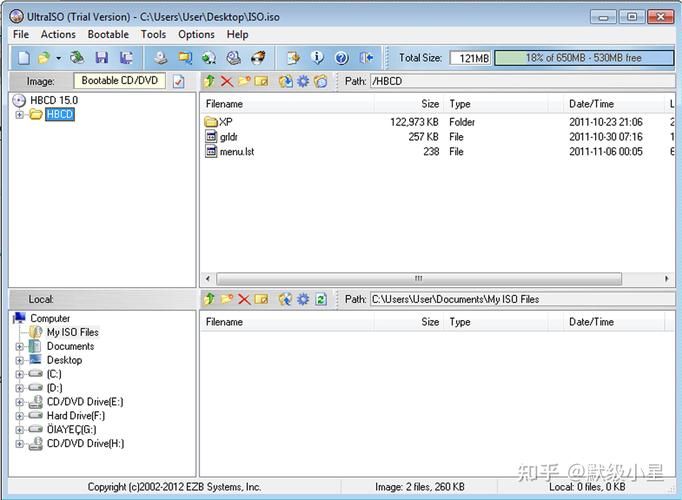Click the gear icon in Local toolbar
This screenshot has height=500, width=682.
coord(303,299)
